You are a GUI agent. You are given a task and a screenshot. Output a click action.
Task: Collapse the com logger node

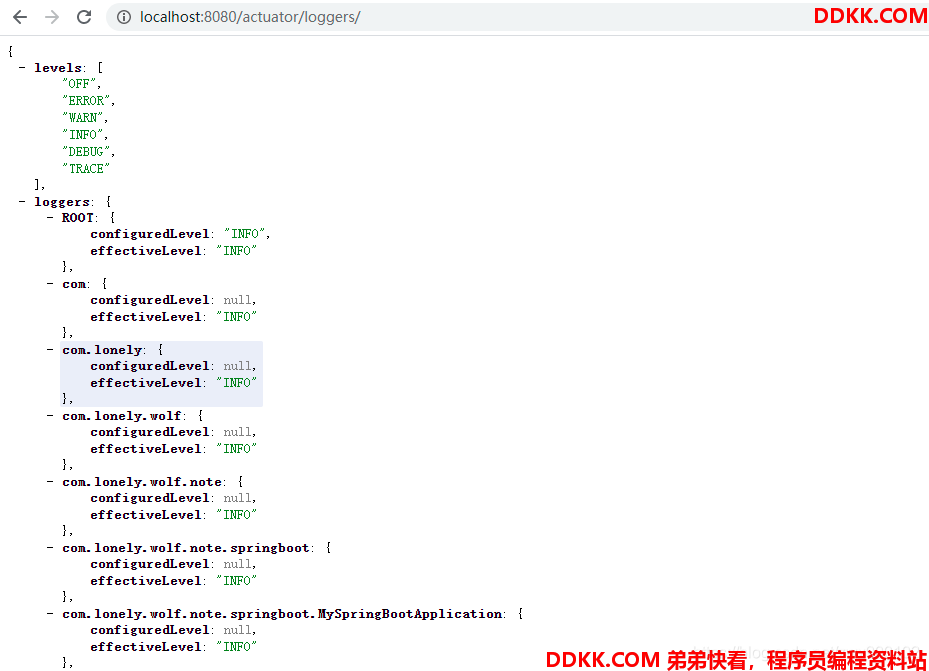coord(50,284)
